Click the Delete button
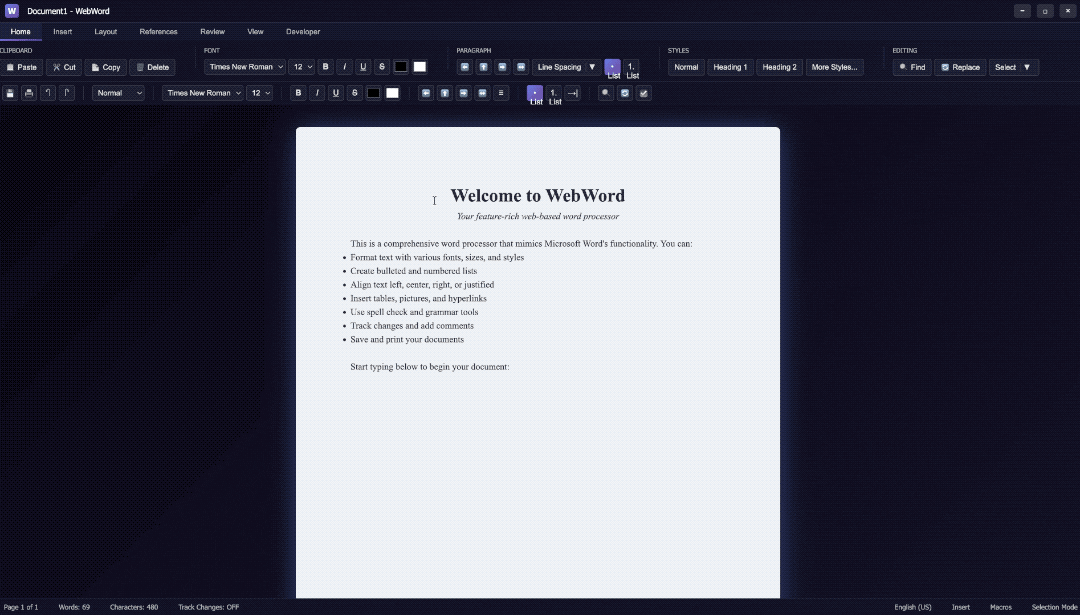The width and height of the screenshot is (1080, 615). click(x=152, y=67)
